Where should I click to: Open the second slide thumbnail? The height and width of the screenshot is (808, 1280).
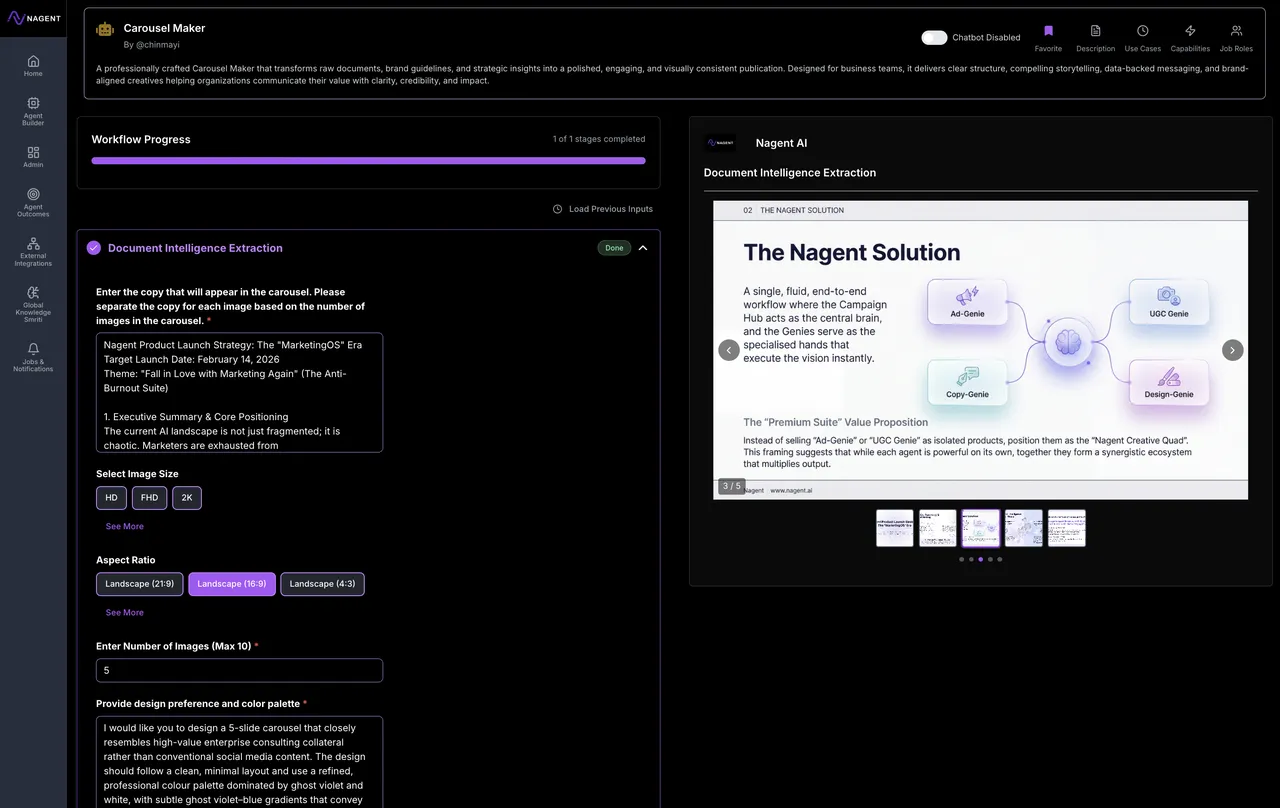coord(938,528)
